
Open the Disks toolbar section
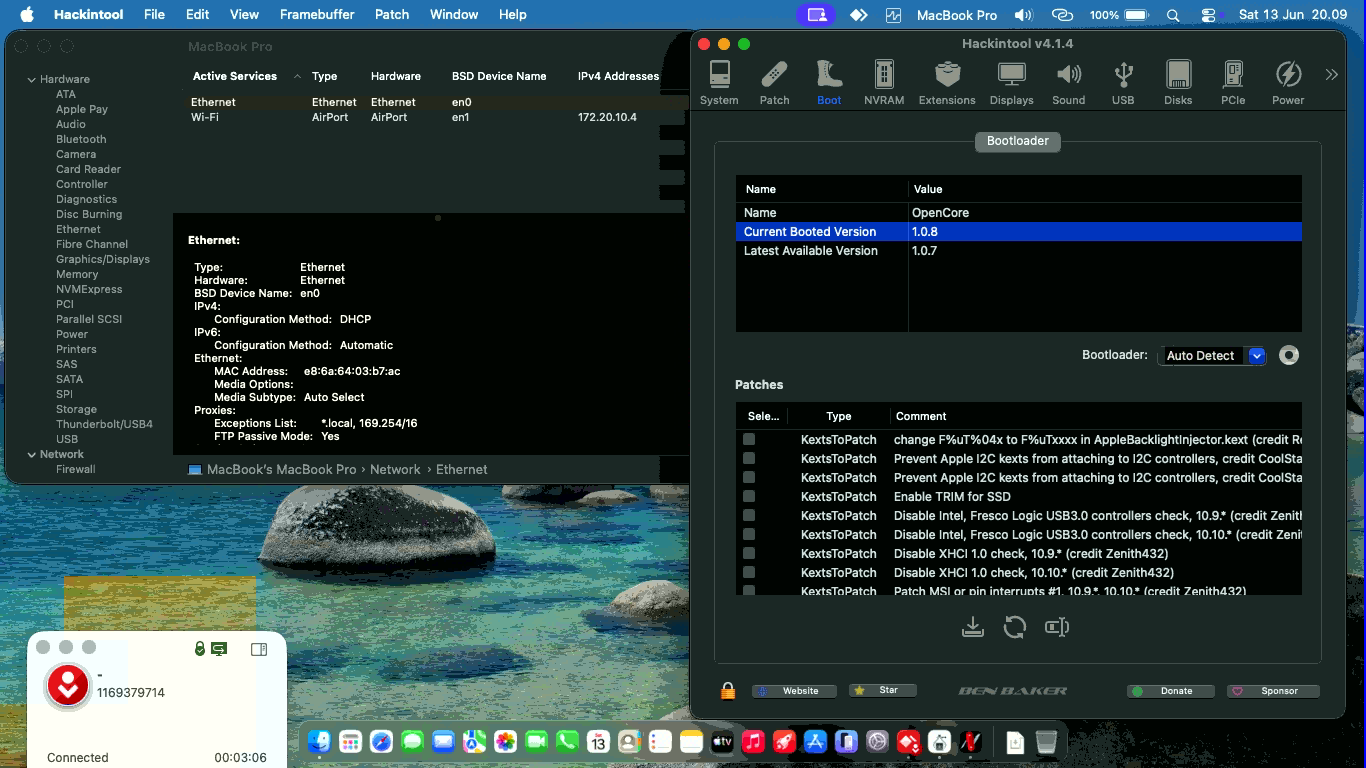(x=1178, y=83)
